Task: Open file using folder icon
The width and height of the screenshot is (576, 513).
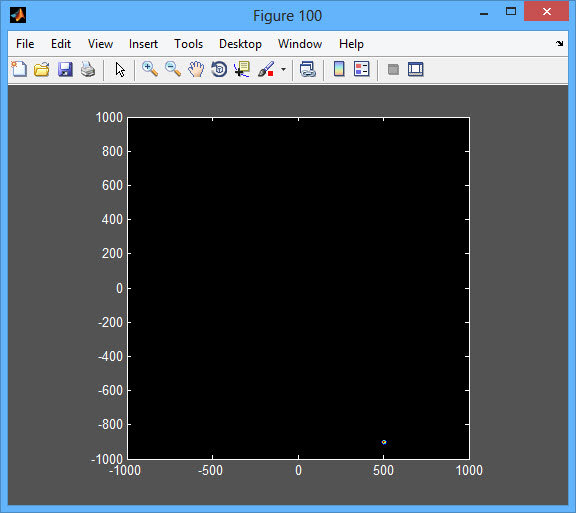Action: pos(42,69)
